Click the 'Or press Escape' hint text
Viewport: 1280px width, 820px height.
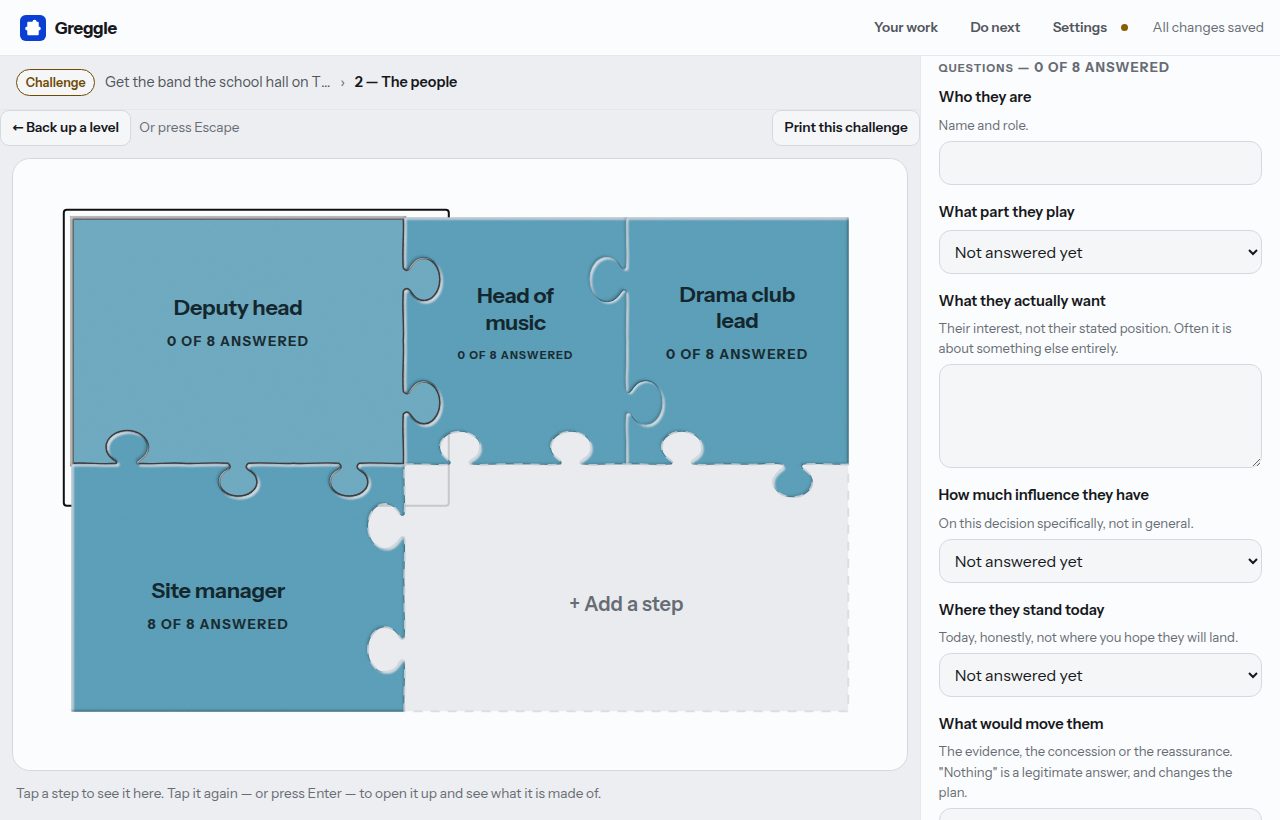pos(189,127)
